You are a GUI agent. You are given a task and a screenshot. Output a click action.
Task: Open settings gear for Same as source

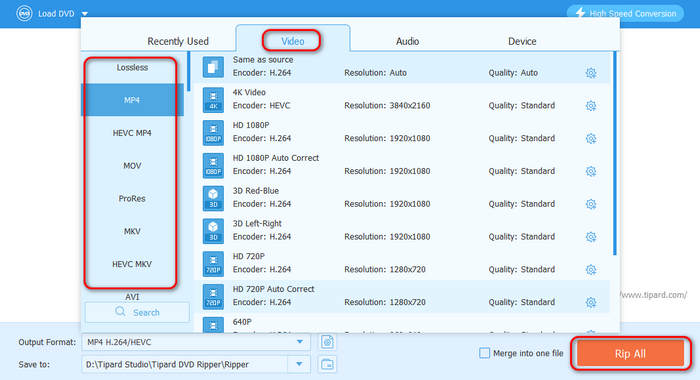[591, 73]
